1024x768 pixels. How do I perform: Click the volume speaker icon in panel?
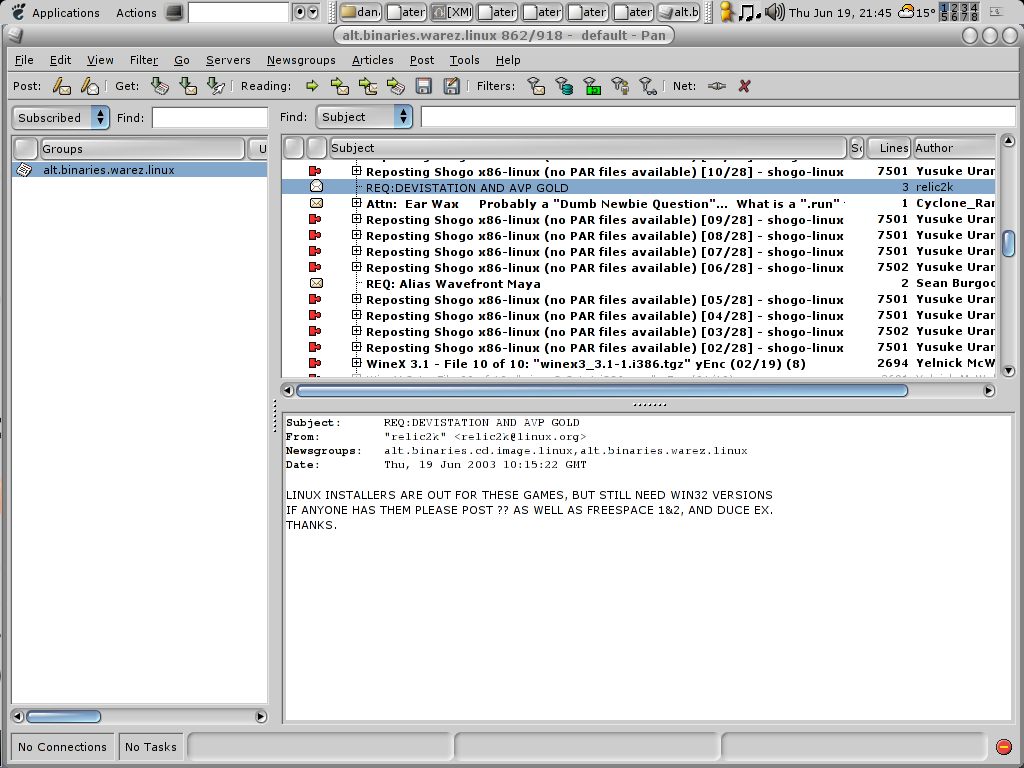click(775, 12)
